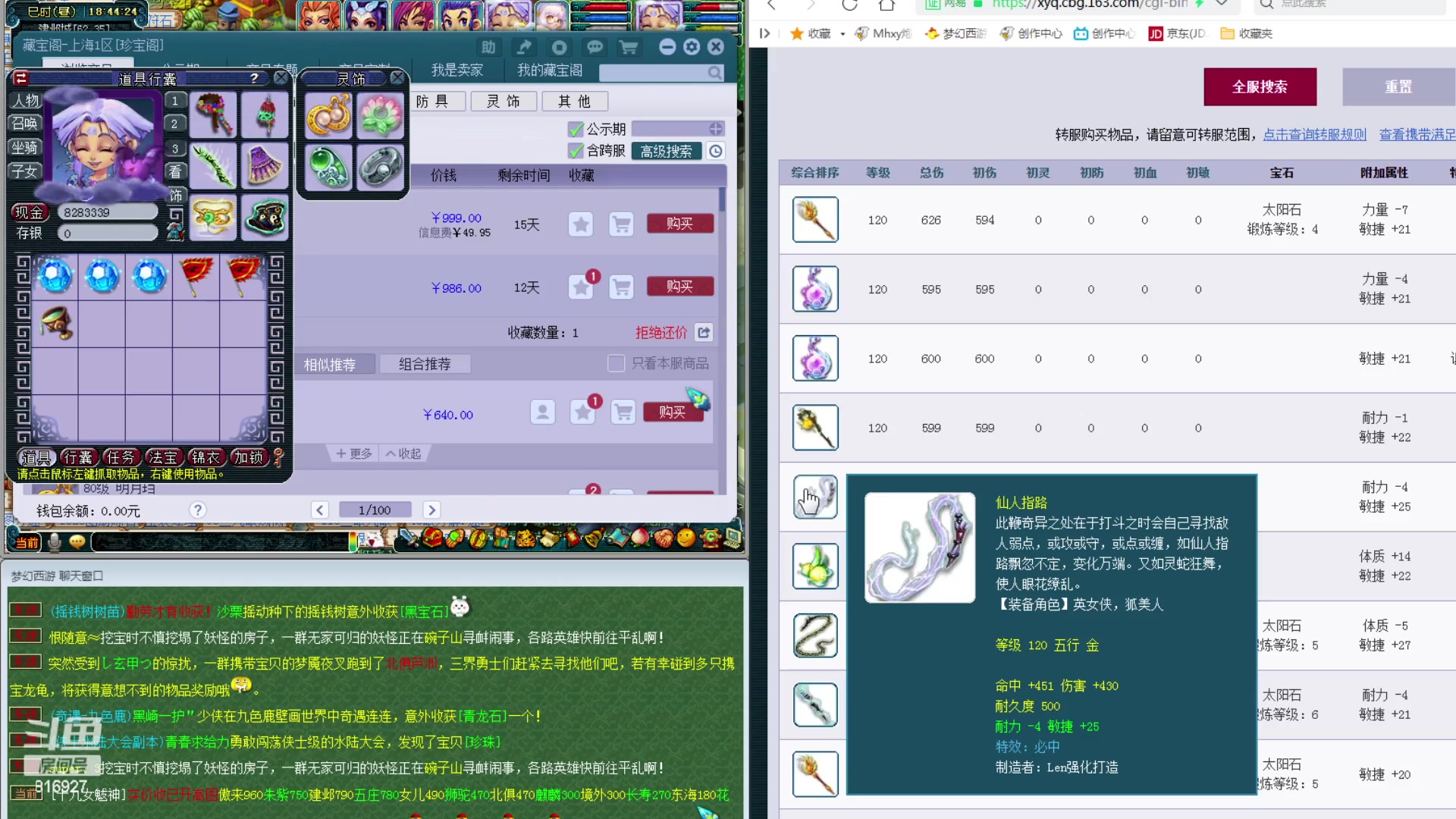The image size is (1456, 819).
Task: Click the 助 helper icon in the 藏宝阁 title bar
Action: click(x=488, y=47)
